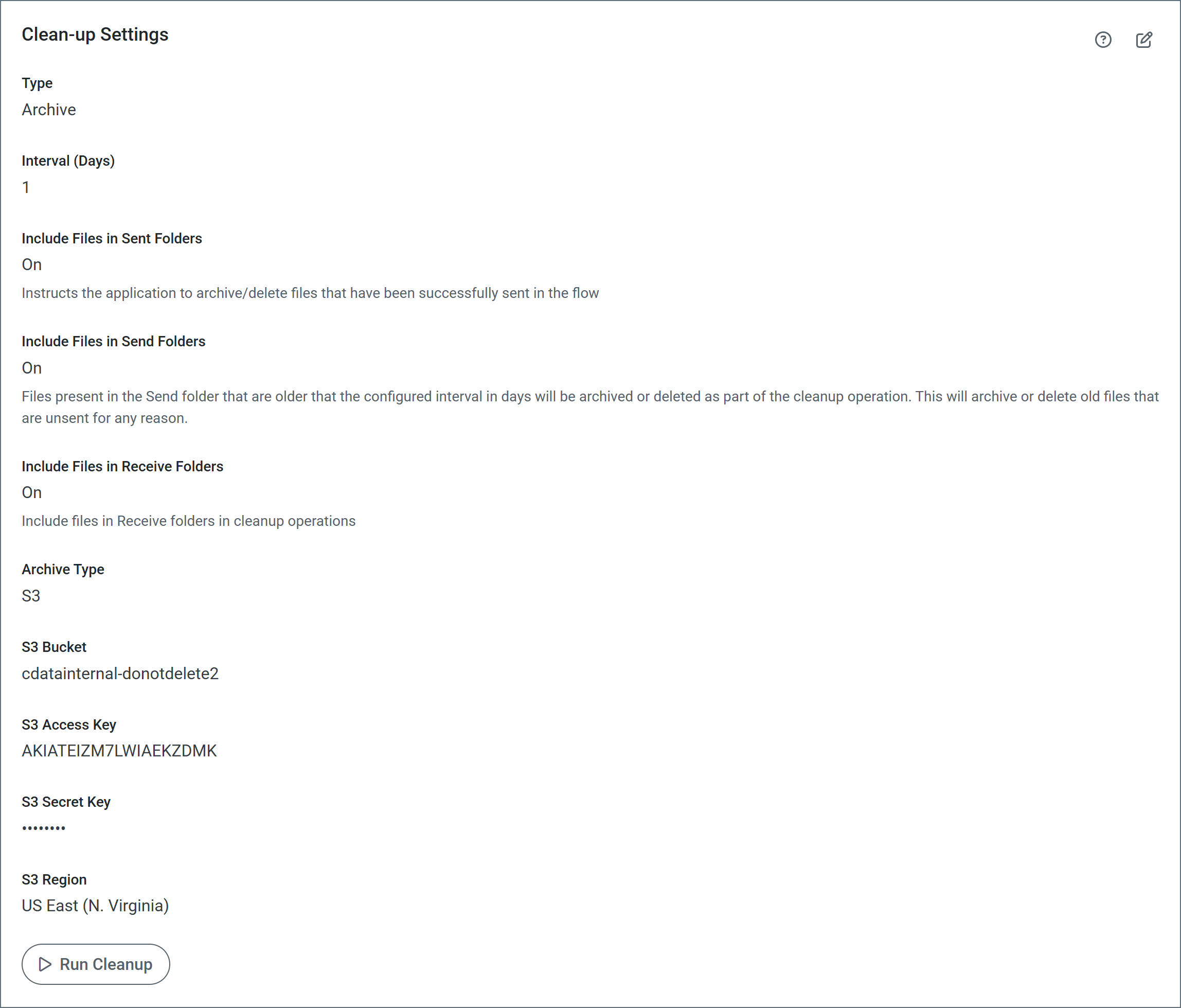This screenshot has width=1181, height=1008.
Task: Click the masked S3 Secret Key dots
Action: pyautogui.click(x=43, y=828)
